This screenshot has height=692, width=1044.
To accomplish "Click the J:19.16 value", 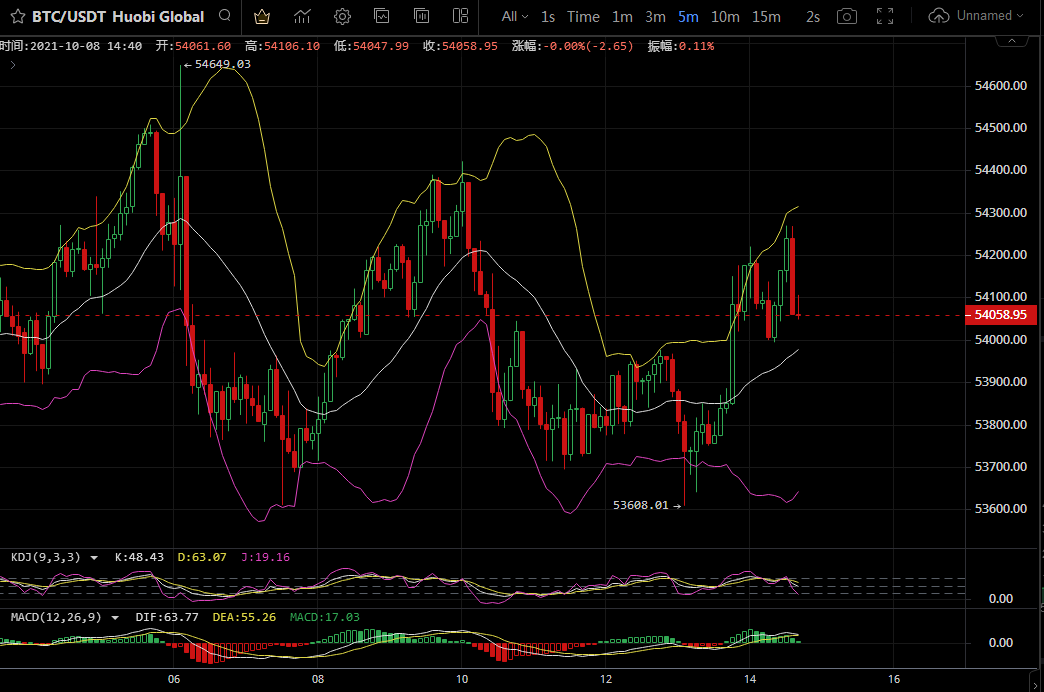I will pos(265,557).
